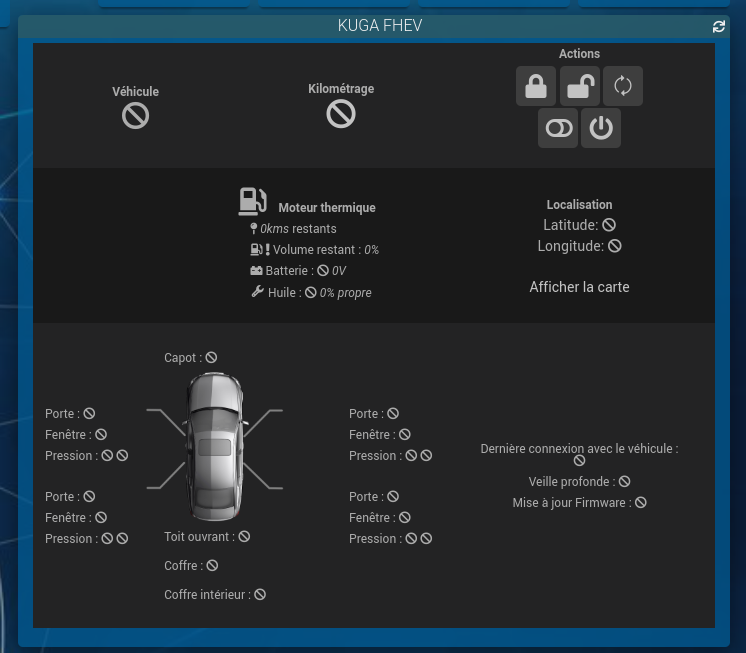Click the unlock vehicle action button
Screen dimensions: 746x653
pyautogui.click(x=579, y=86)
